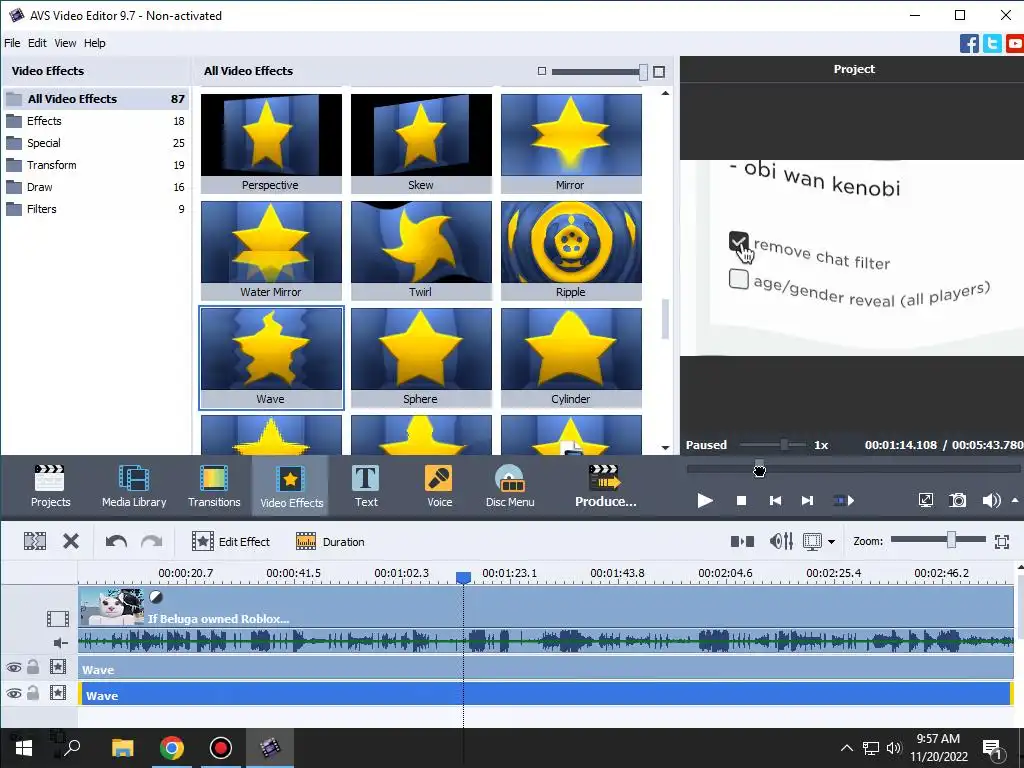Click the Produce button

coord(605,486)
